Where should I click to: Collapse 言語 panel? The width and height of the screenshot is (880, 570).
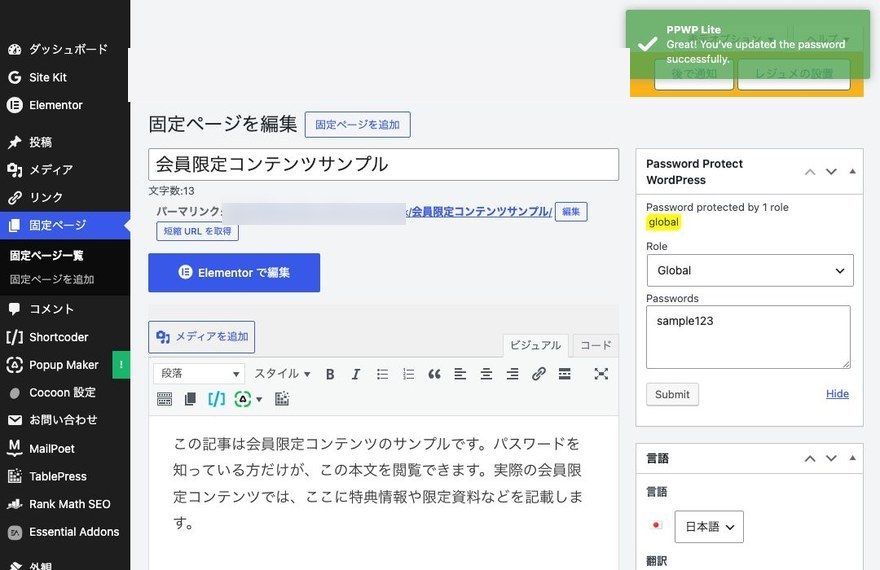(x=852, y=458)
